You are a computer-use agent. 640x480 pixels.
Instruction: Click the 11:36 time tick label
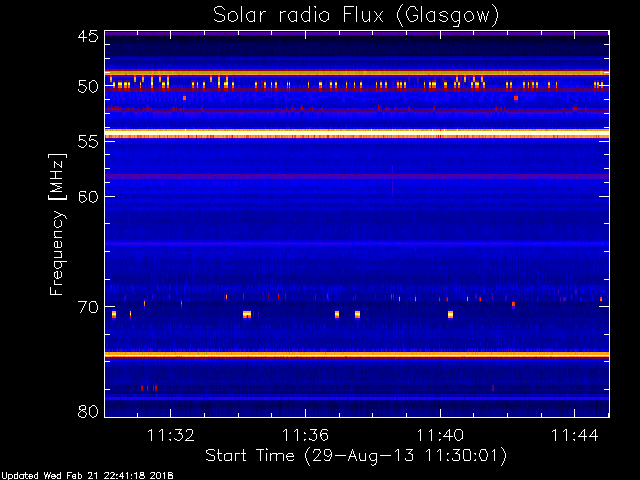tap(305, 435)
